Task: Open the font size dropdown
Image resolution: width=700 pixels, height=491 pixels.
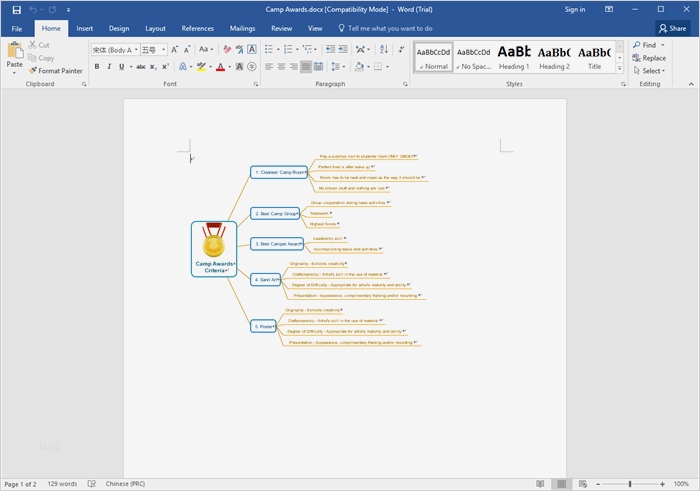Action: tap(162, 49)
